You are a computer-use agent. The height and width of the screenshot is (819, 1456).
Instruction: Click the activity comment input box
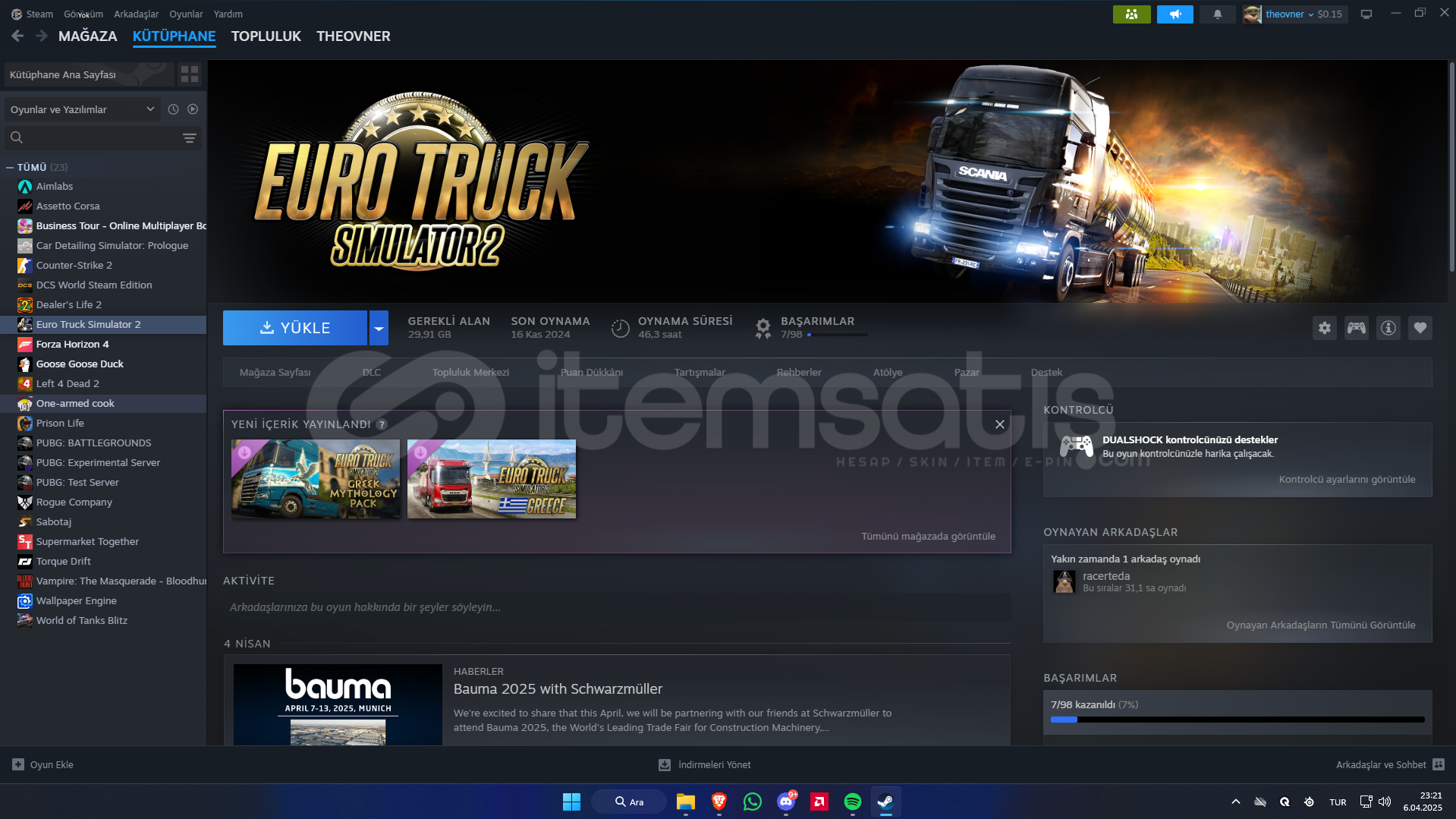click(617, 607)
